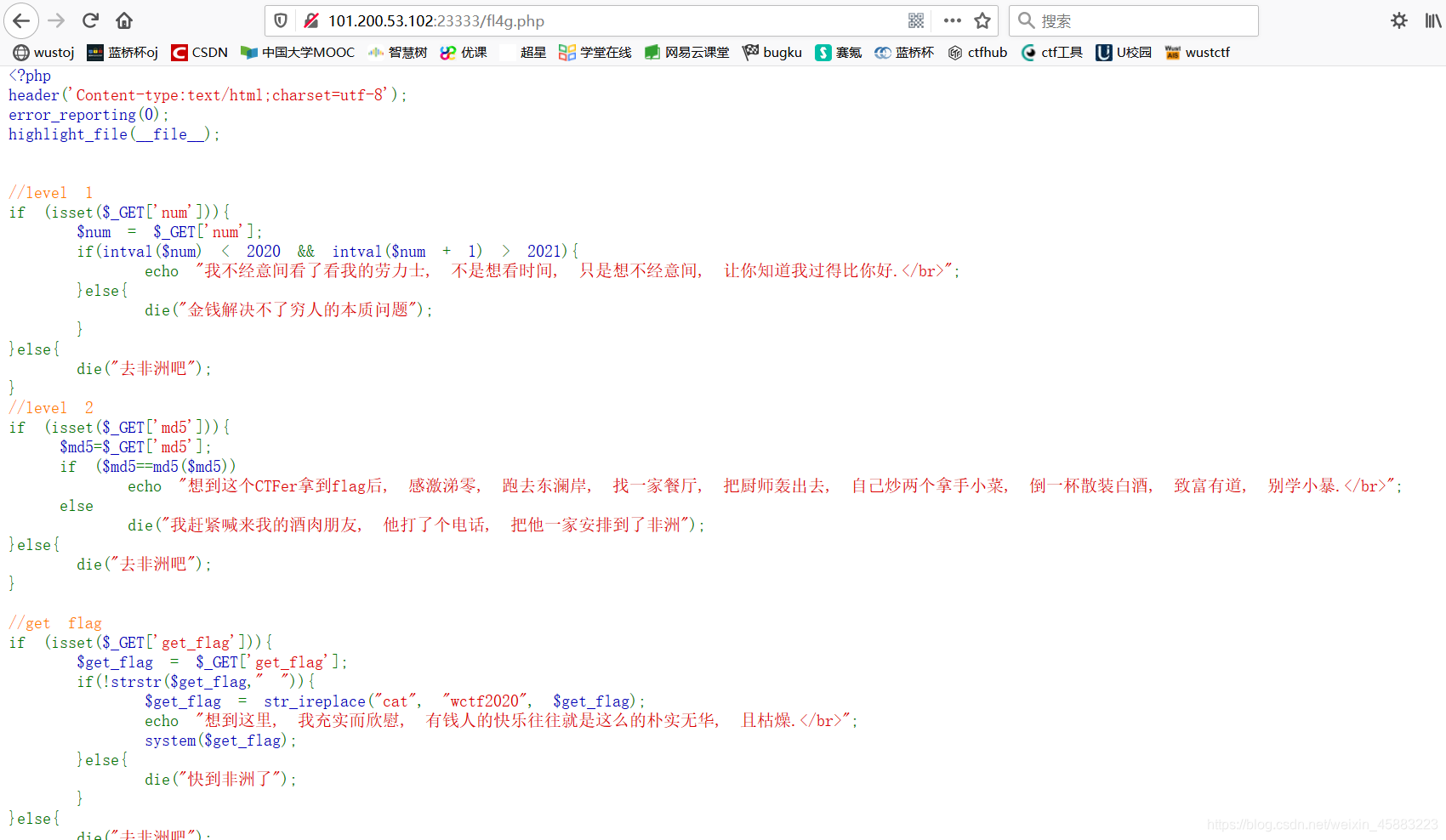Click the error_reporting(0); line
This screenshot has height=840, width=1446.
pyautogui.click(x=88, y=115)
